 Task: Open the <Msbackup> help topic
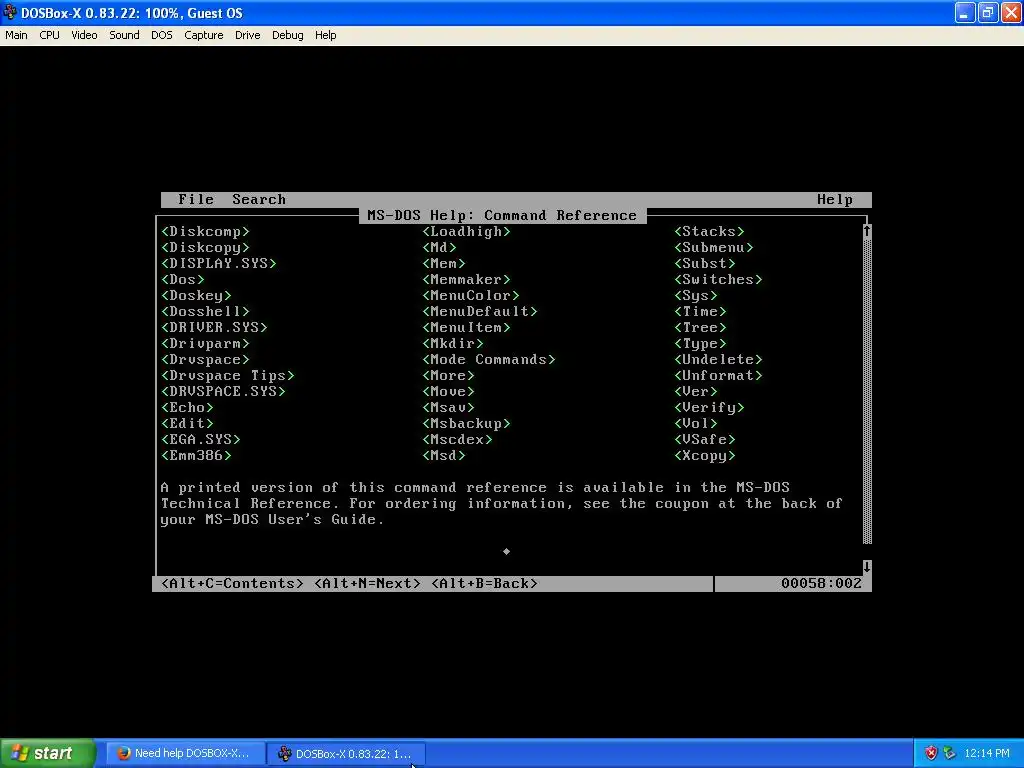(466, 423)
